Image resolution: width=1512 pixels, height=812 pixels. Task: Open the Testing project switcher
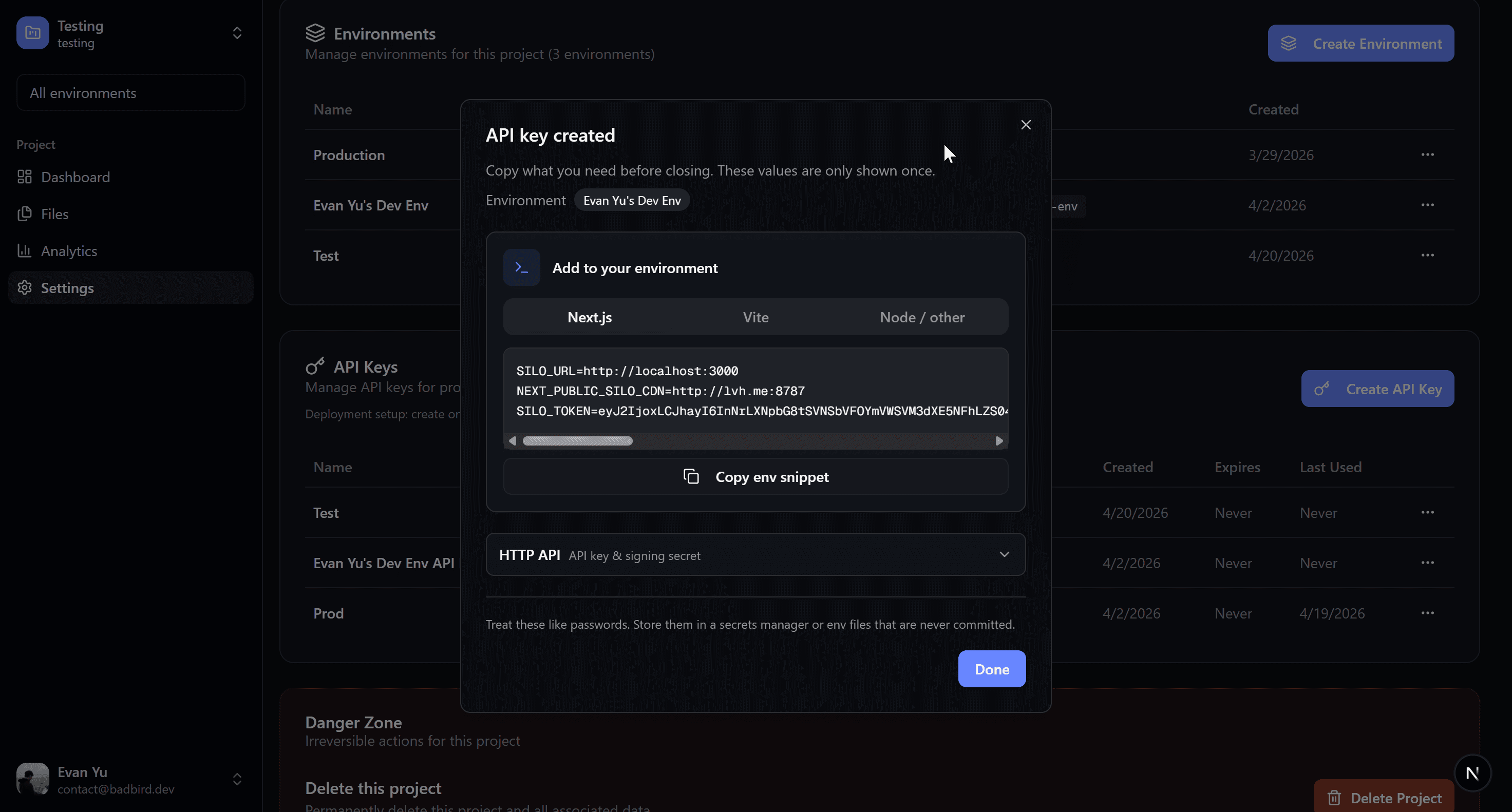tap(130, 33)
